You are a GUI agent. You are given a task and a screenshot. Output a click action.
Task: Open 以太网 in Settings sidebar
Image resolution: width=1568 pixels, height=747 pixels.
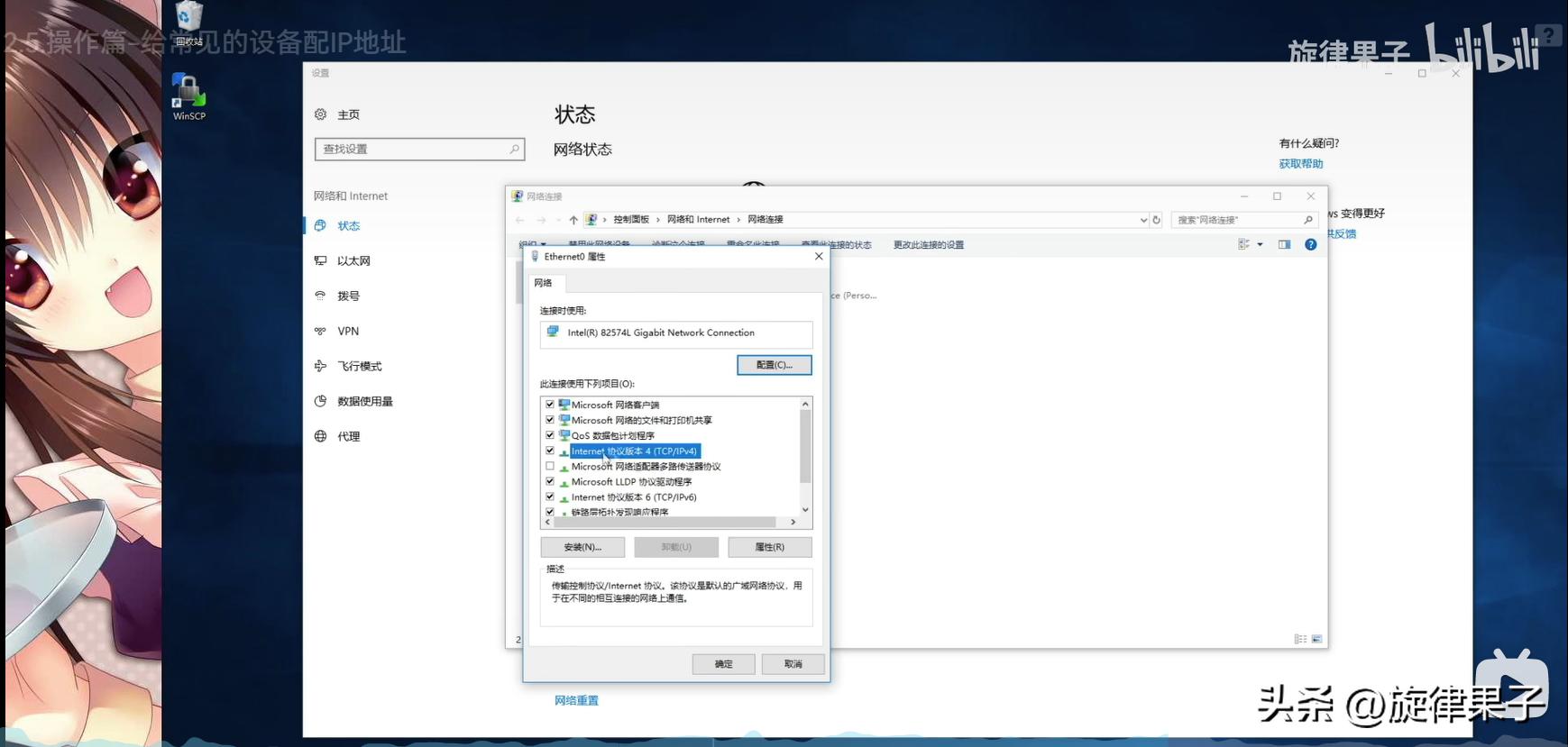click(353, 261)
